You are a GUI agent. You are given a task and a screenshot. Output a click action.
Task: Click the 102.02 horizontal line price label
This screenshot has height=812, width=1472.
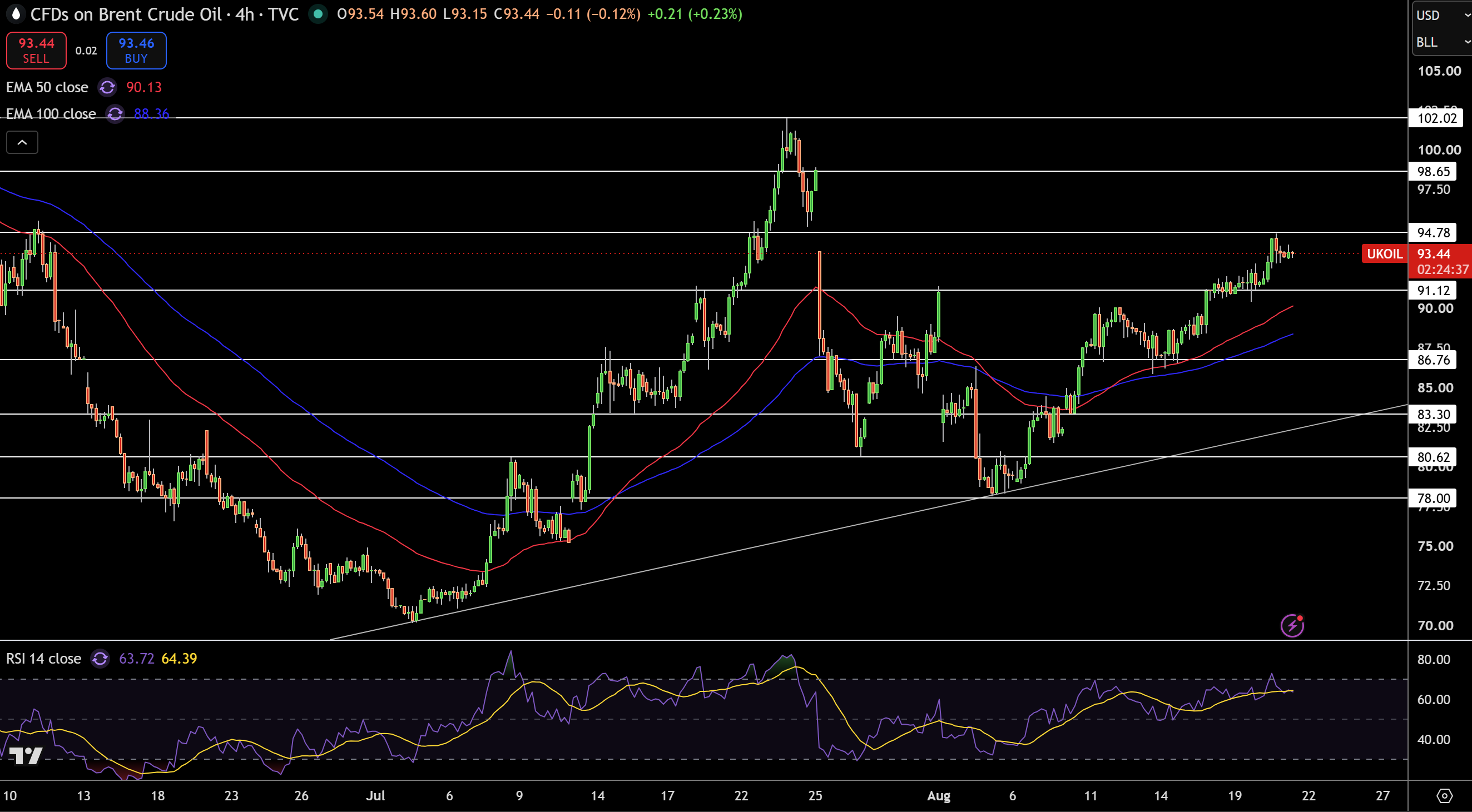[x=1436, y=118]
